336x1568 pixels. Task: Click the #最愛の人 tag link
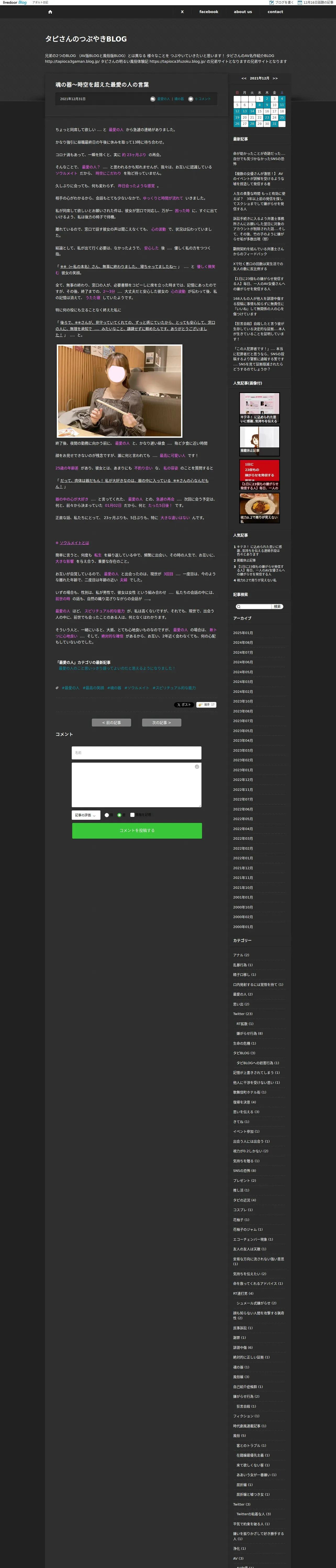tap(70, 688)
